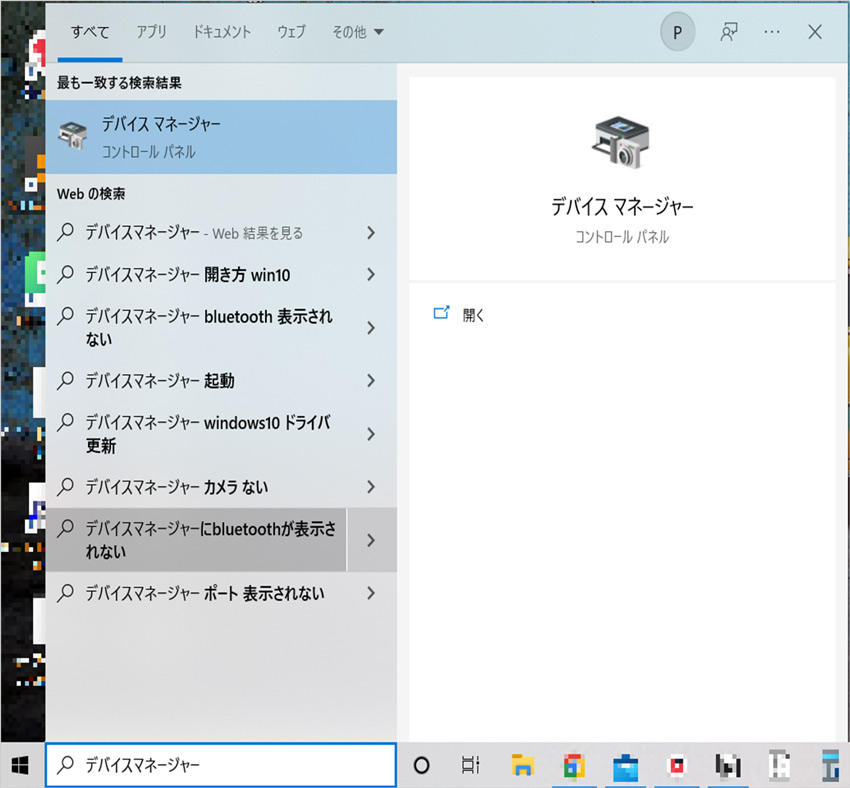Select 'デバイスマネージャー - Web 結果を見る' suggestion
This screenshot has width=850, height=788.
(196, 233)
